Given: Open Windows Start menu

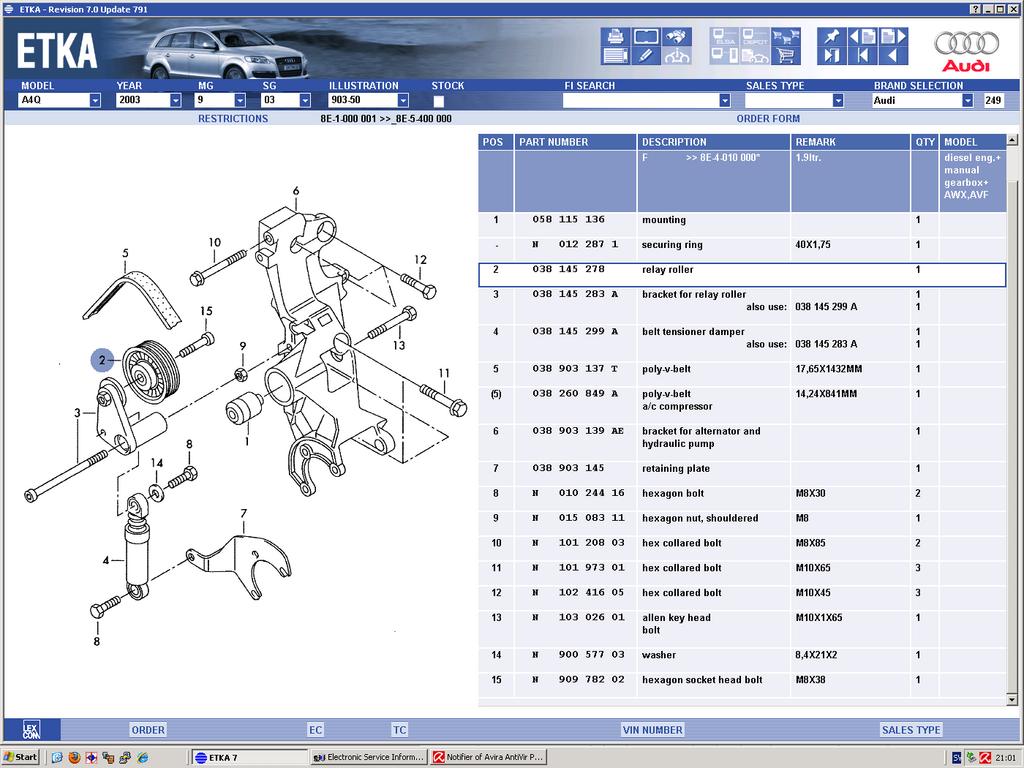Looking at the screenshot, I should pyautogui.click(x=21, y=757).
